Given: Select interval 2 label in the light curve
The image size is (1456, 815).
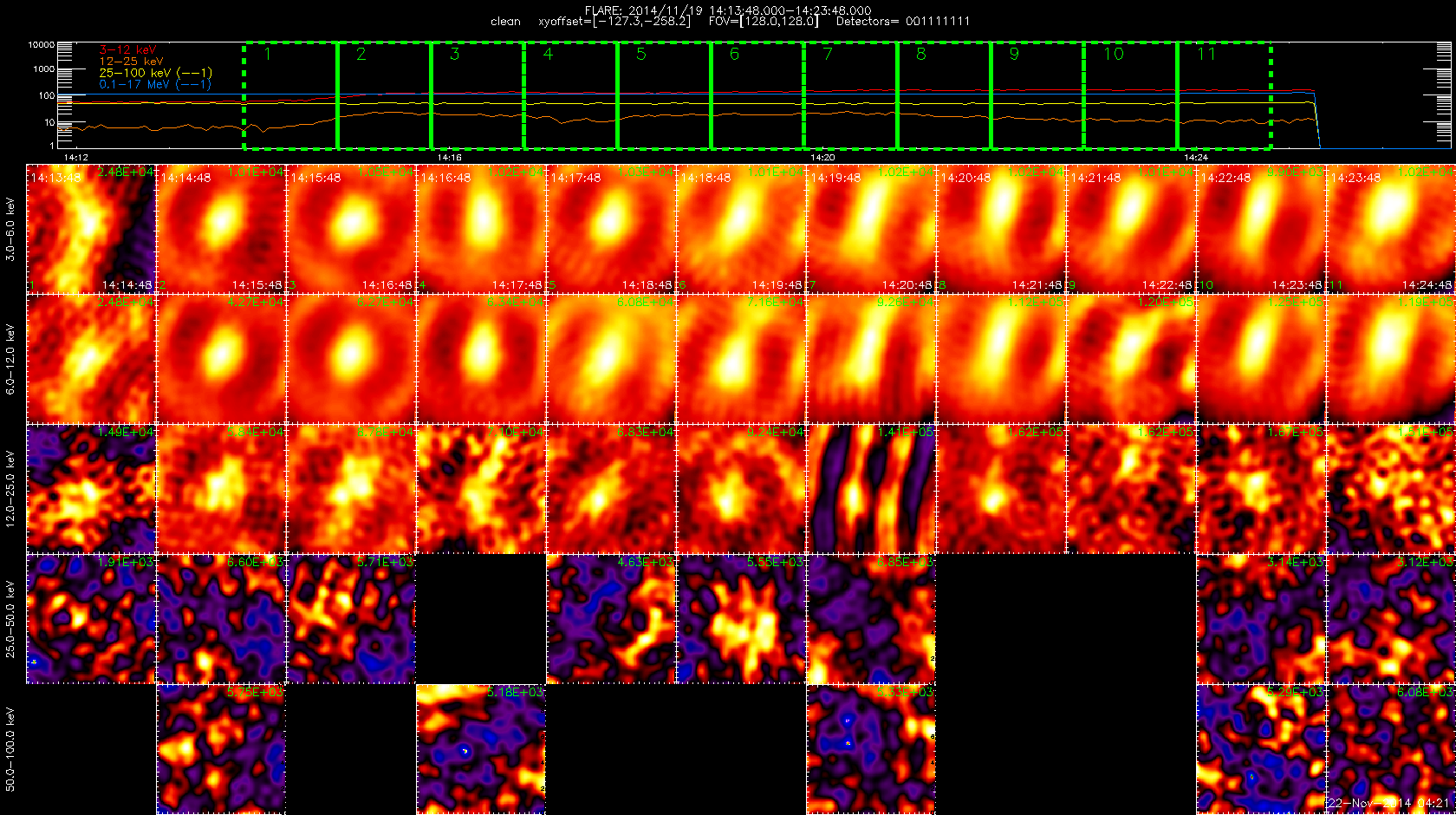Looking at the screenshot, I should pos(361,54).
